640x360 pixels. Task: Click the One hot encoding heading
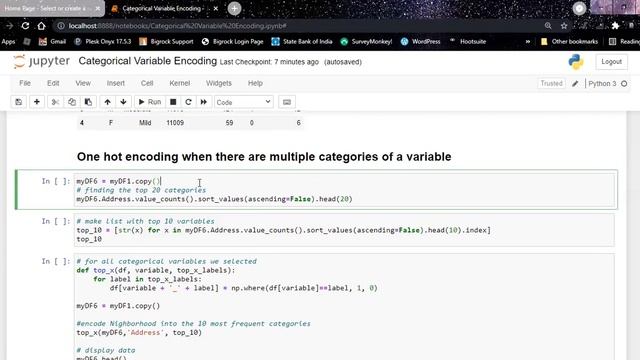(x=264, y=157)
